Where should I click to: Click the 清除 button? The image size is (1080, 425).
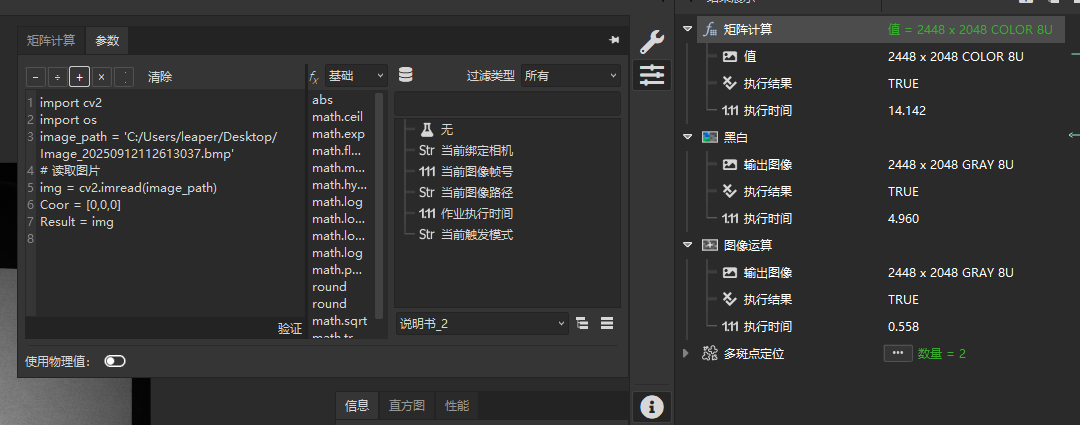tap(160, 77)
